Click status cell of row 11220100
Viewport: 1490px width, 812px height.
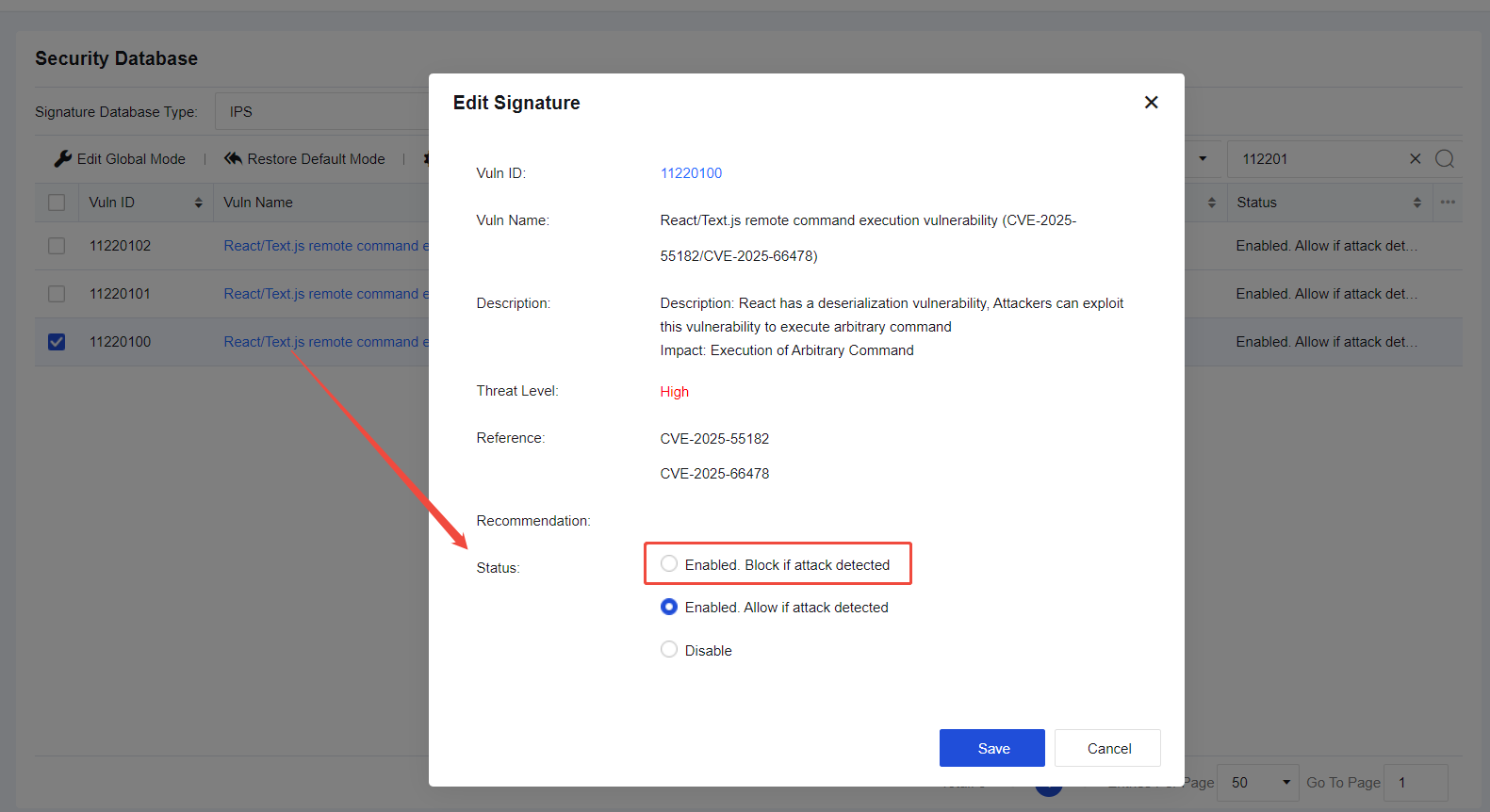(1327, 342)
